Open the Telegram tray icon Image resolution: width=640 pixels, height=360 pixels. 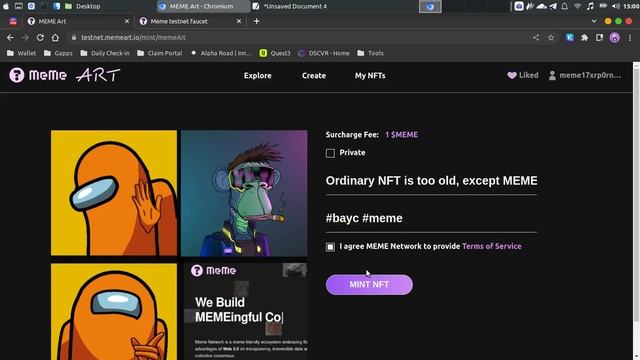553,6
